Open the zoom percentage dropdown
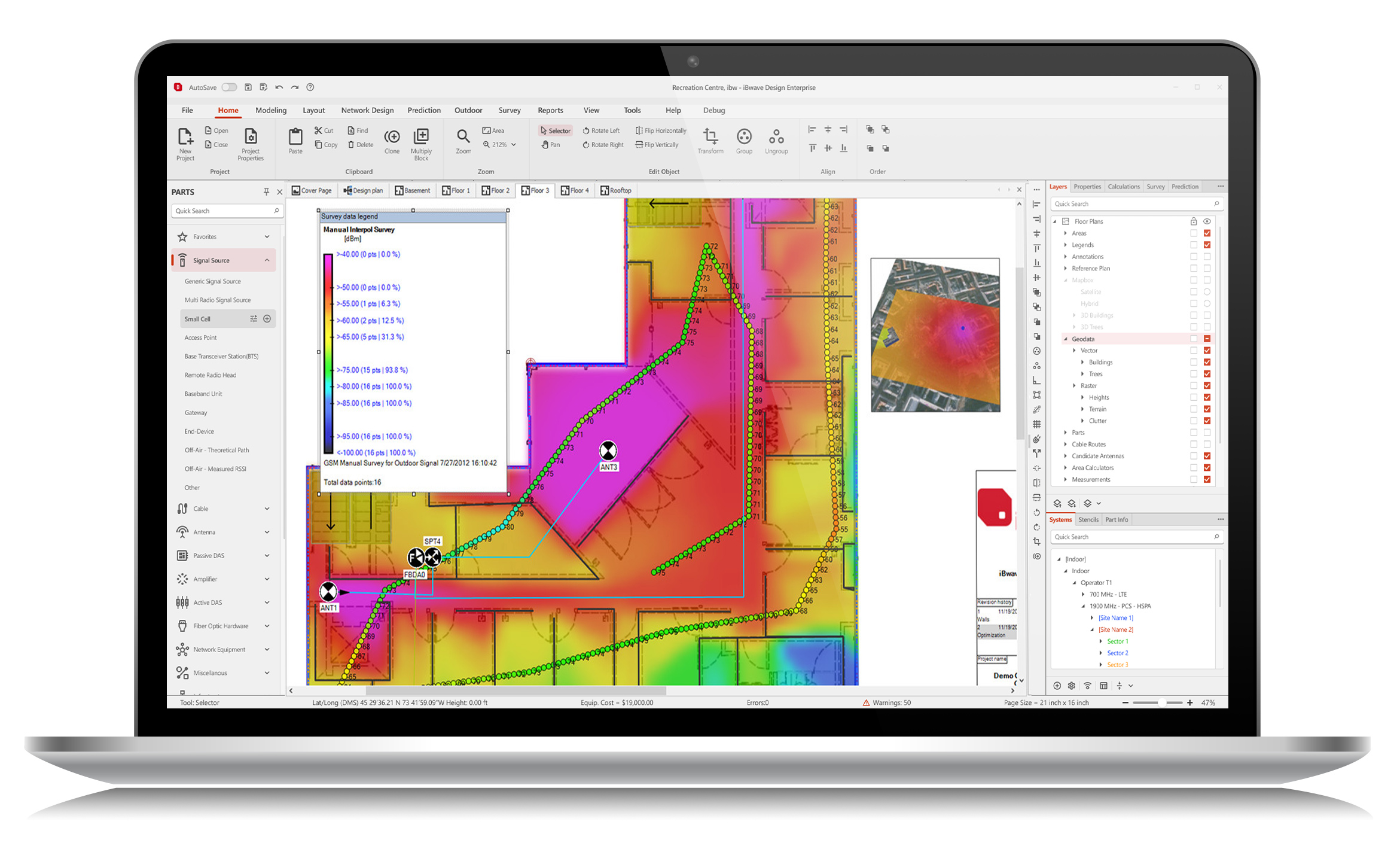 (514, 145)
